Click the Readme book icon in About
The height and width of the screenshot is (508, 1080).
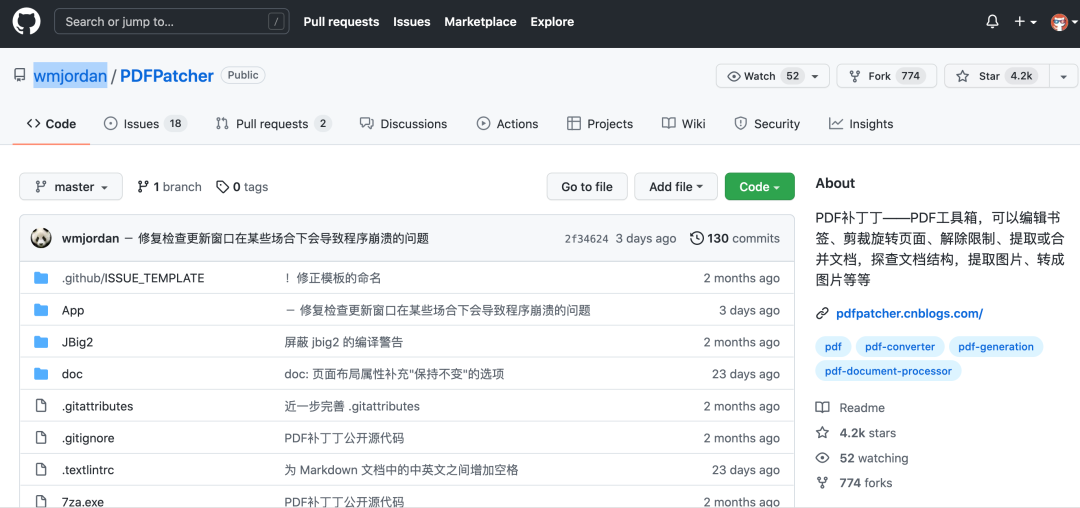(822, 408)
